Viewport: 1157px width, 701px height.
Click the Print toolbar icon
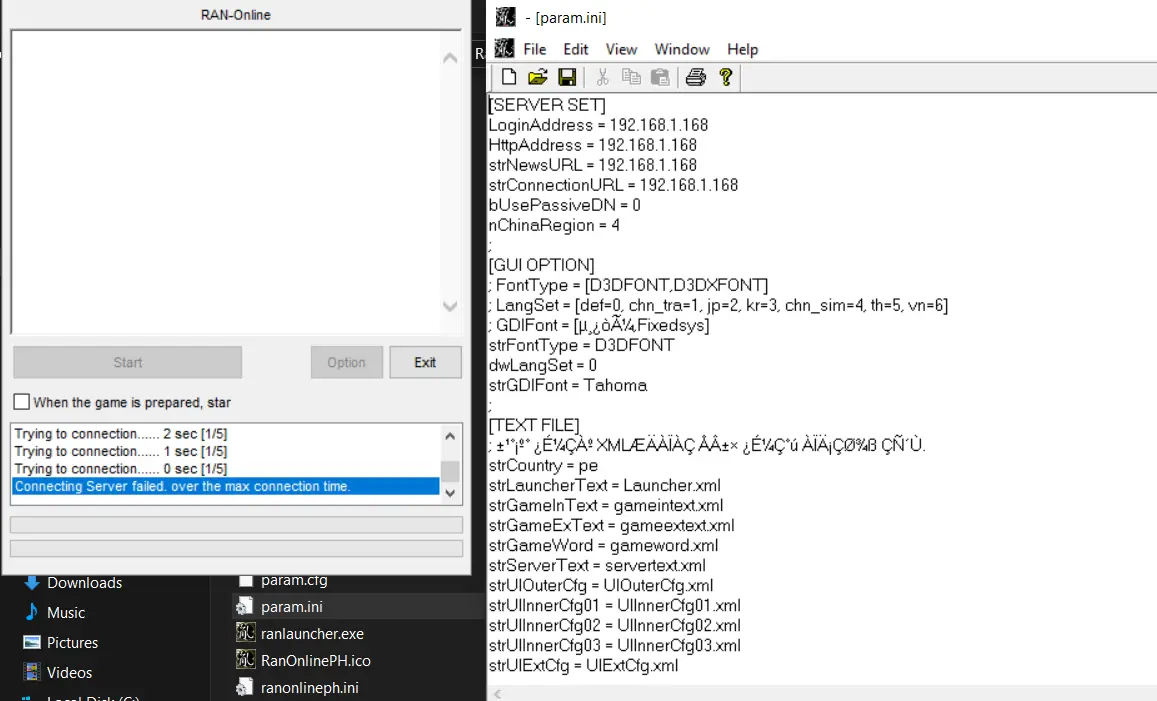click(696, 77)
